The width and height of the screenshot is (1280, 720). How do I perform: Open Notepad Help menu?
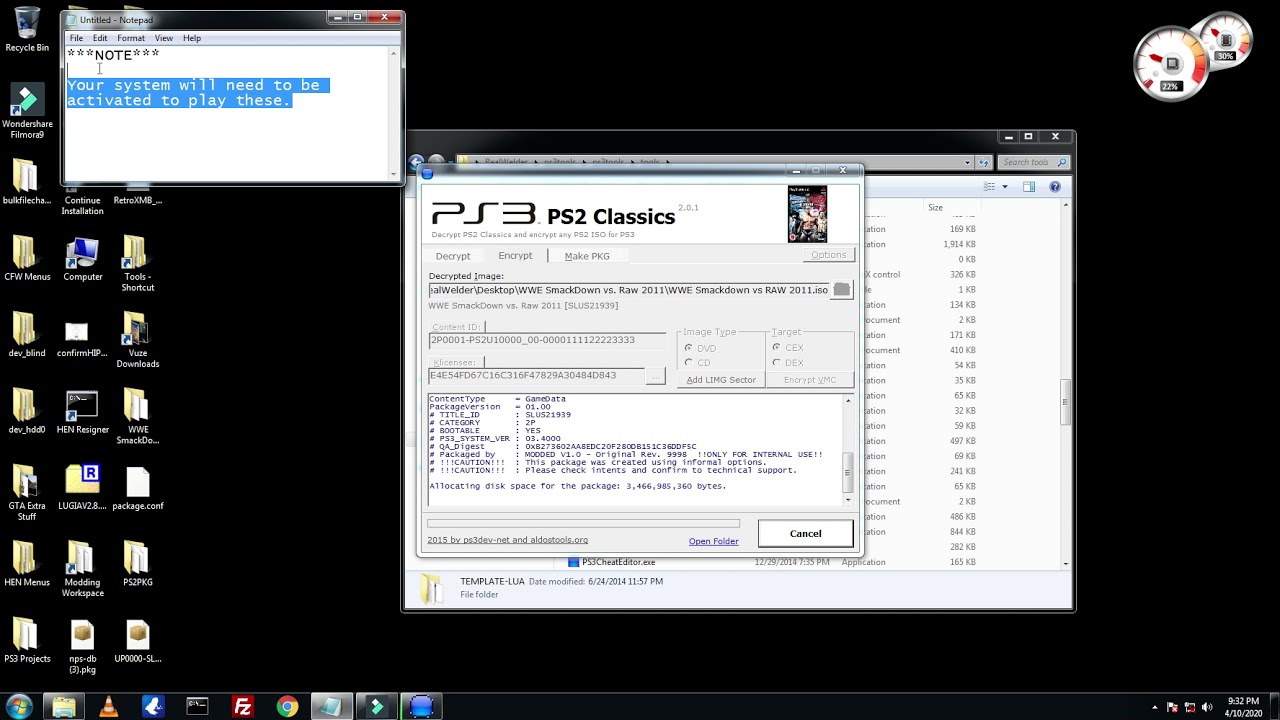(192, 38)
